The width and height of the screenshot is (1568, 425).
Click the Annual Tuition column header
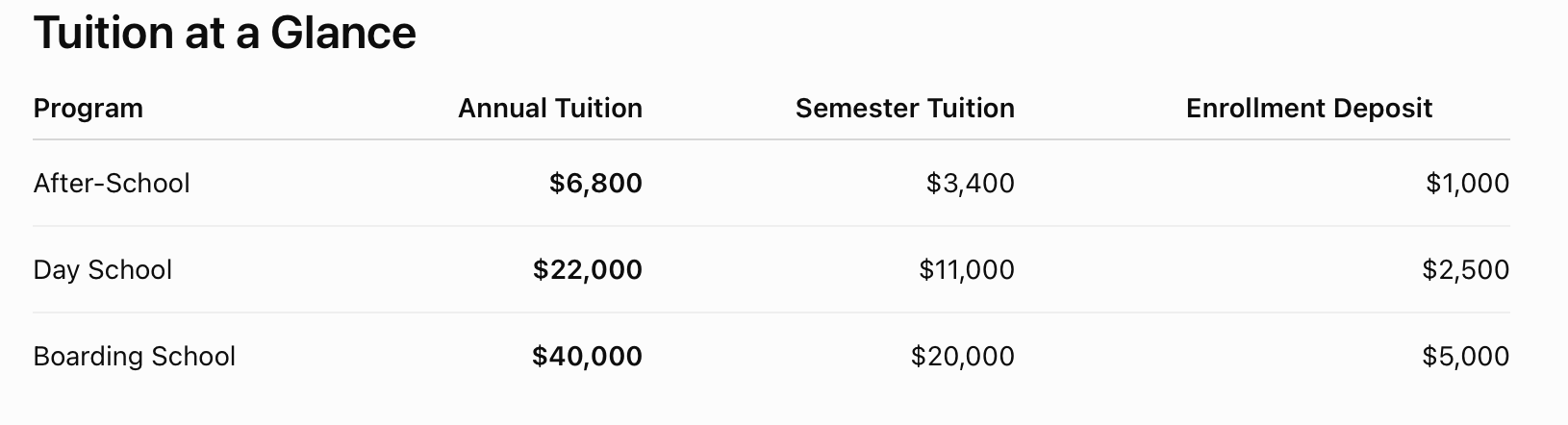coord(550,109)
